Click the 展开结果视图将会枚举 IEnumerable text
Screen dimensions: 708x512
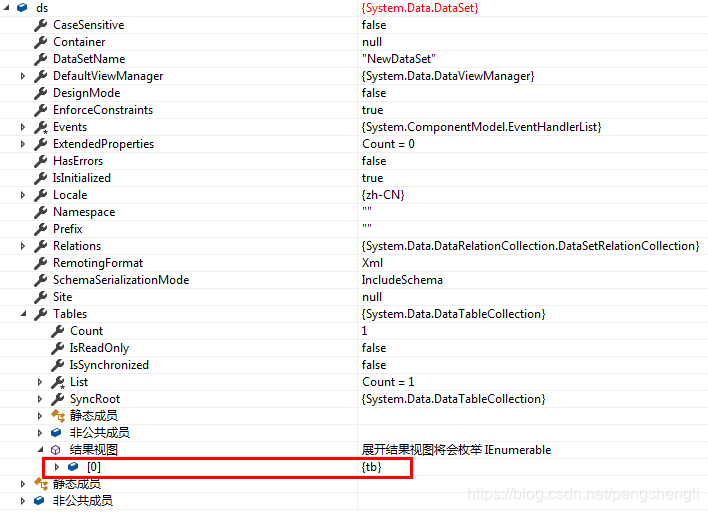(456, 450)
